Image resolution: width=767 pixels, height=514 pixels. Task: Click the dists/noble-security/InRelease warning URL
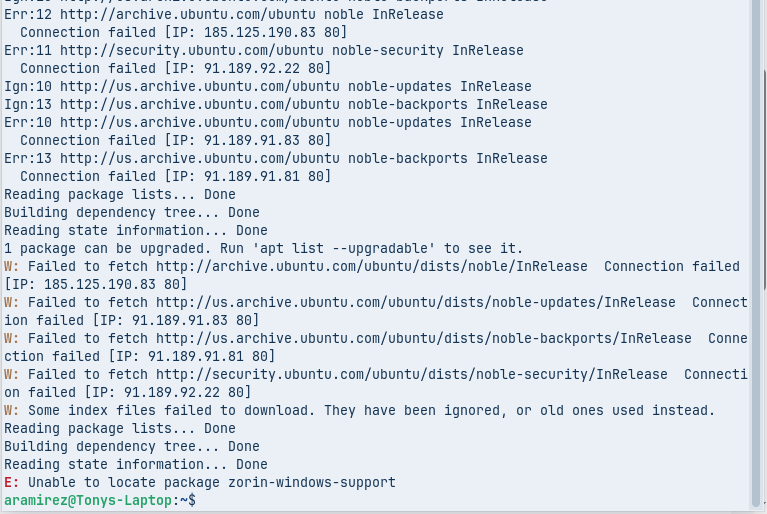pos(412,375)
